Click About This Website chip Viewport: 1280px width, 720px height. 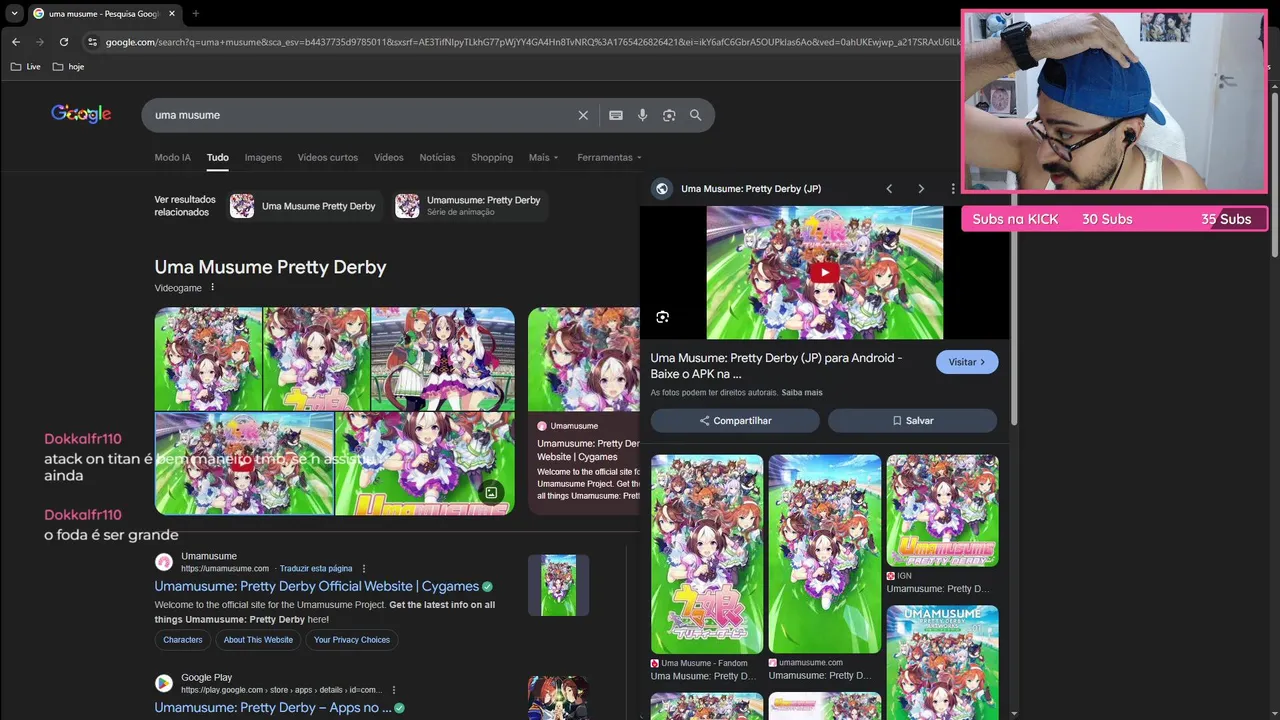click(x=258, y=640)
